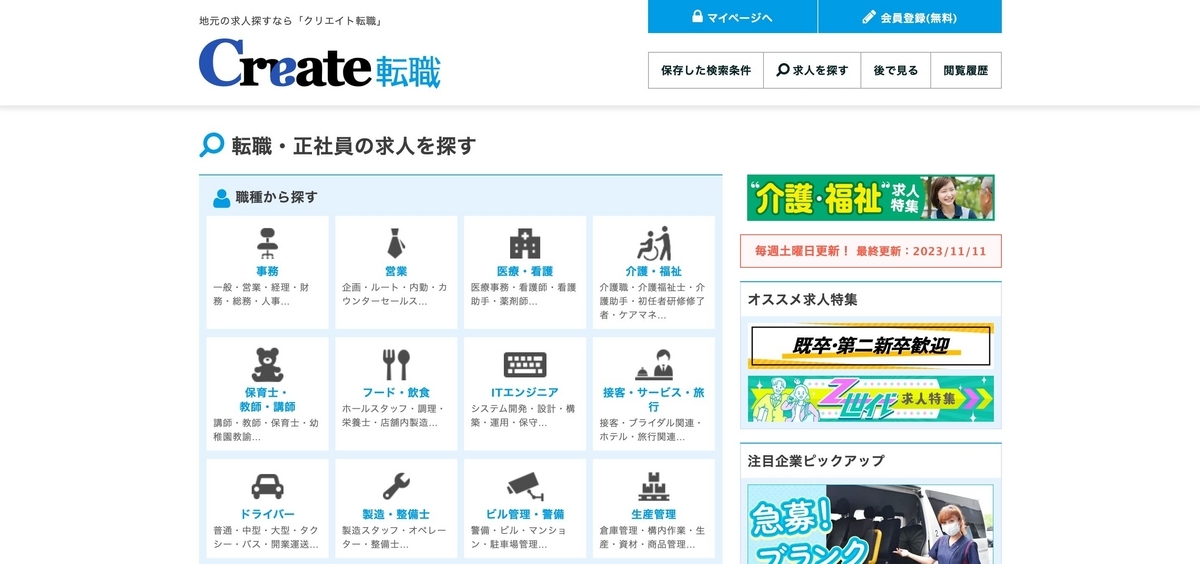
Task: Click the 既卒・第二新卒歓迎 banner
Action: (x=871, y=346)
